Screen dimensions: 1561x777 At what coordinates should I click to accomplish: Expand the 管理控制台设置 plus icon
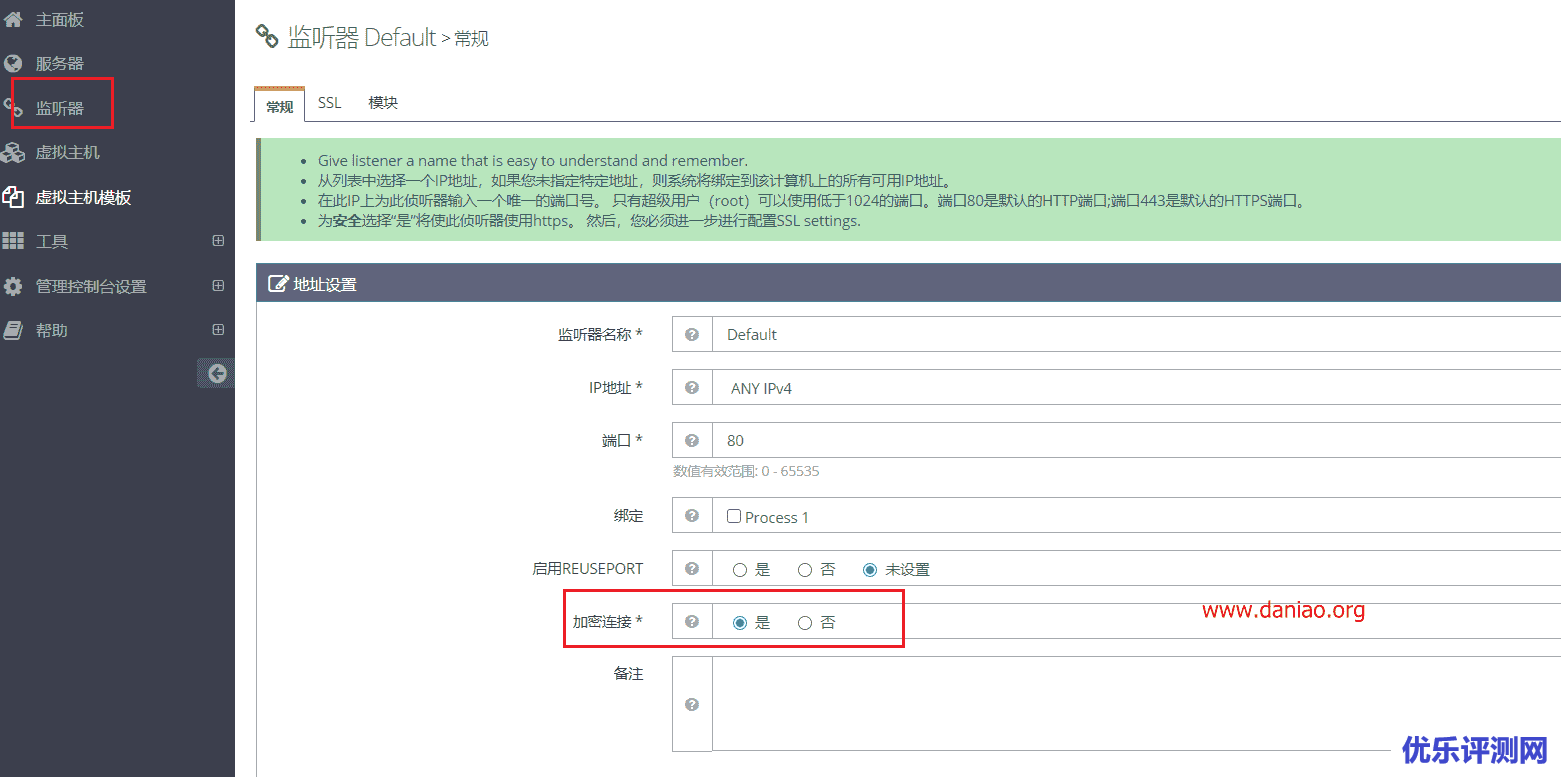point(219,286)
